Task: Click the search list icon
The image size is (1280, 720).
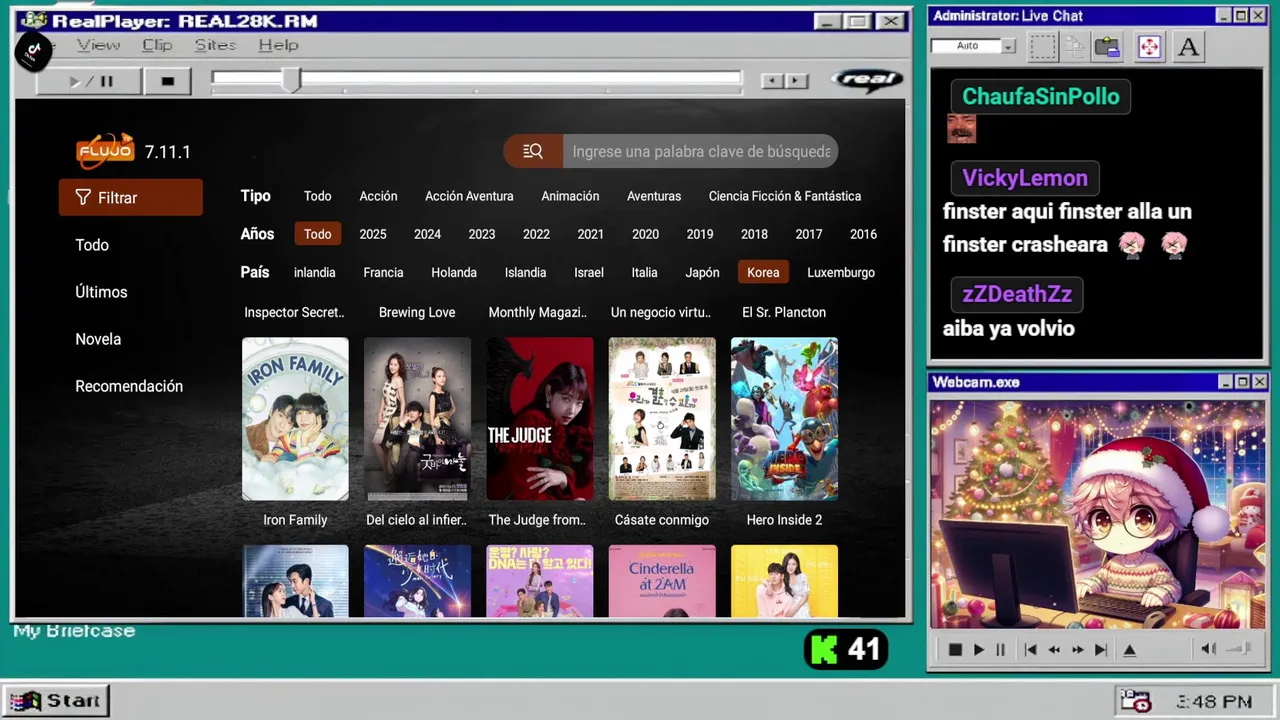Action: [533, 151]
